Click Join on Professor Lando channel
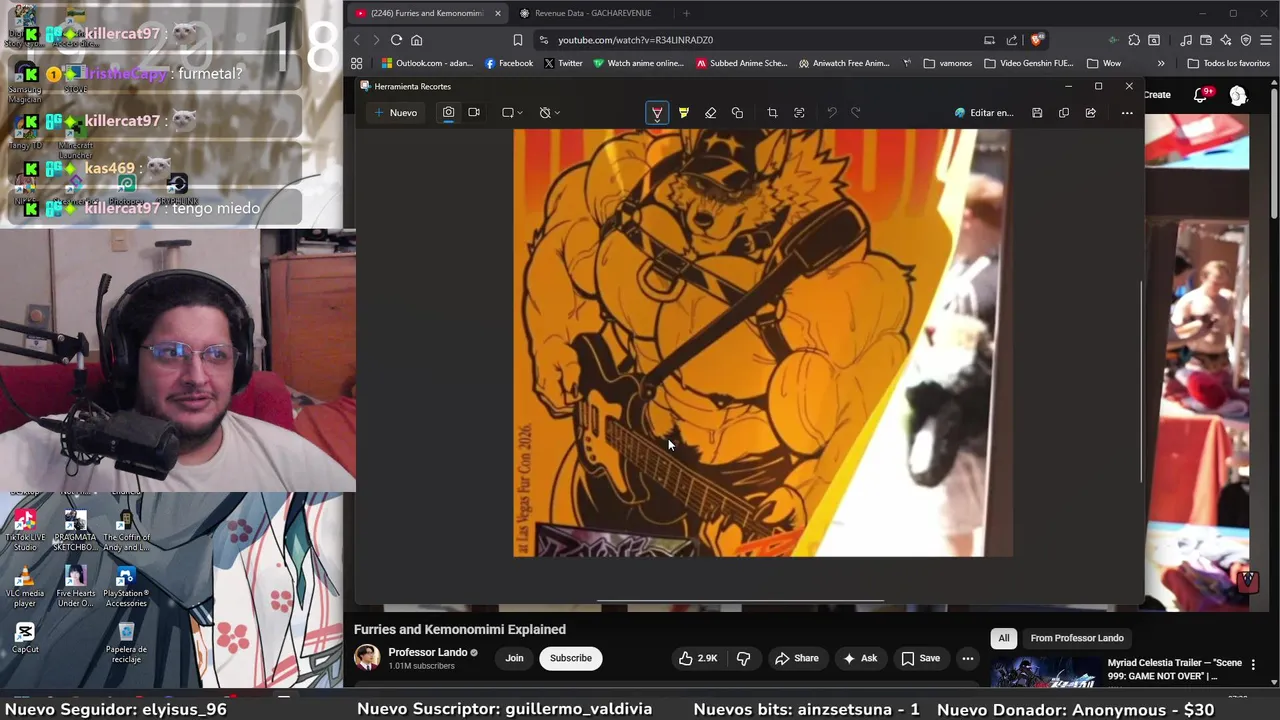This screenshot has height=720, width=1280. pos(514,658)
